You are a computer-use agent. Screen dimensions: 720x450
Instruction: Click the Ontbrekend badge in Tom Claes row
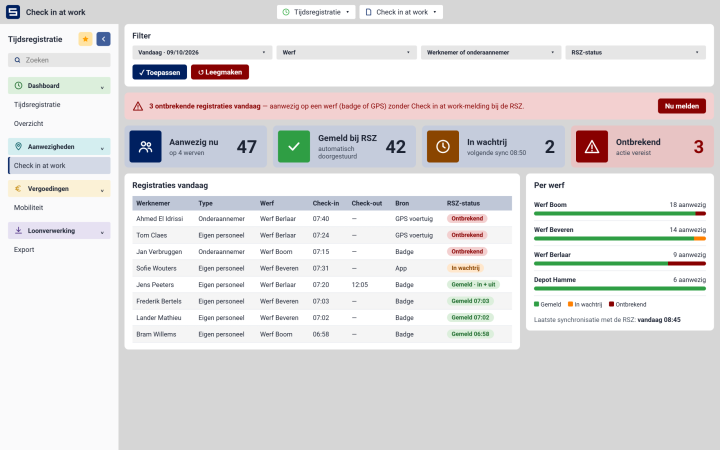pos(467,235)
